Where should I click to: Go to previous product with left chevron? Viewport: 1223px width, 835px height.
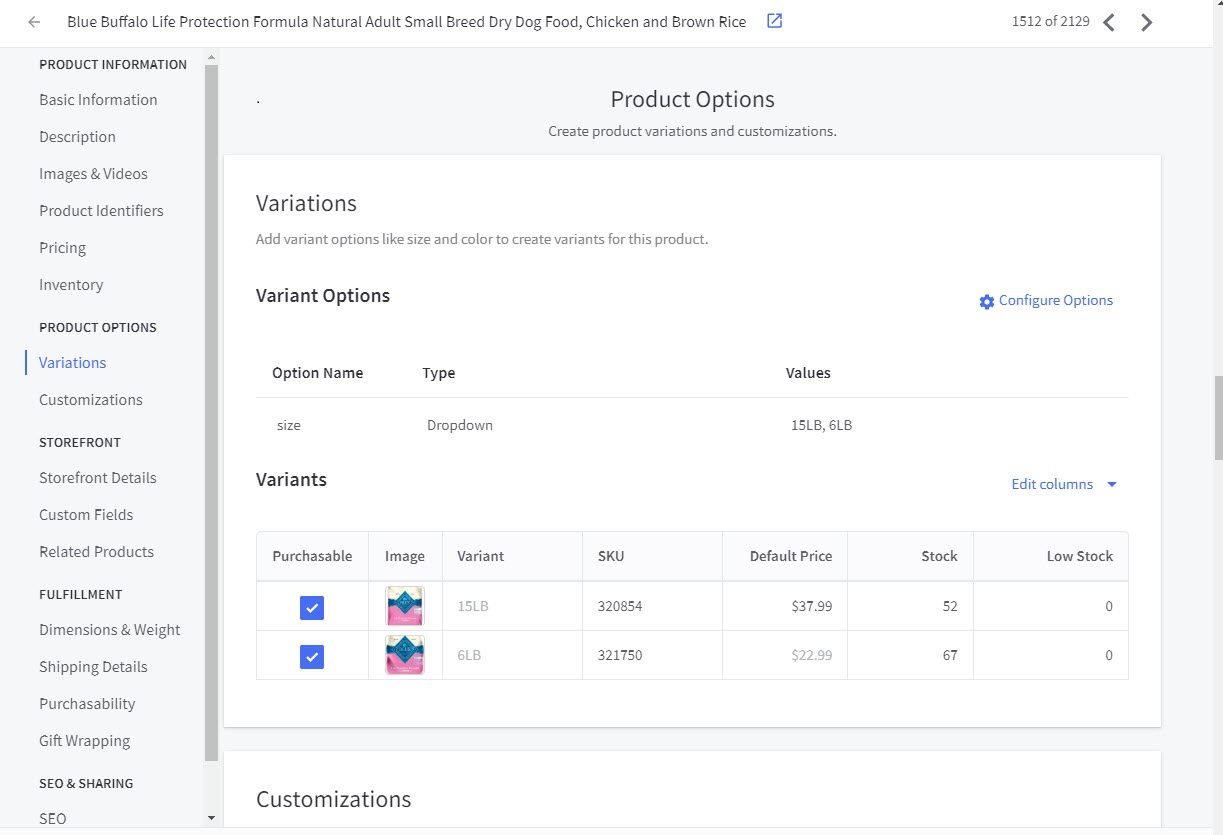coord(1109,22)
